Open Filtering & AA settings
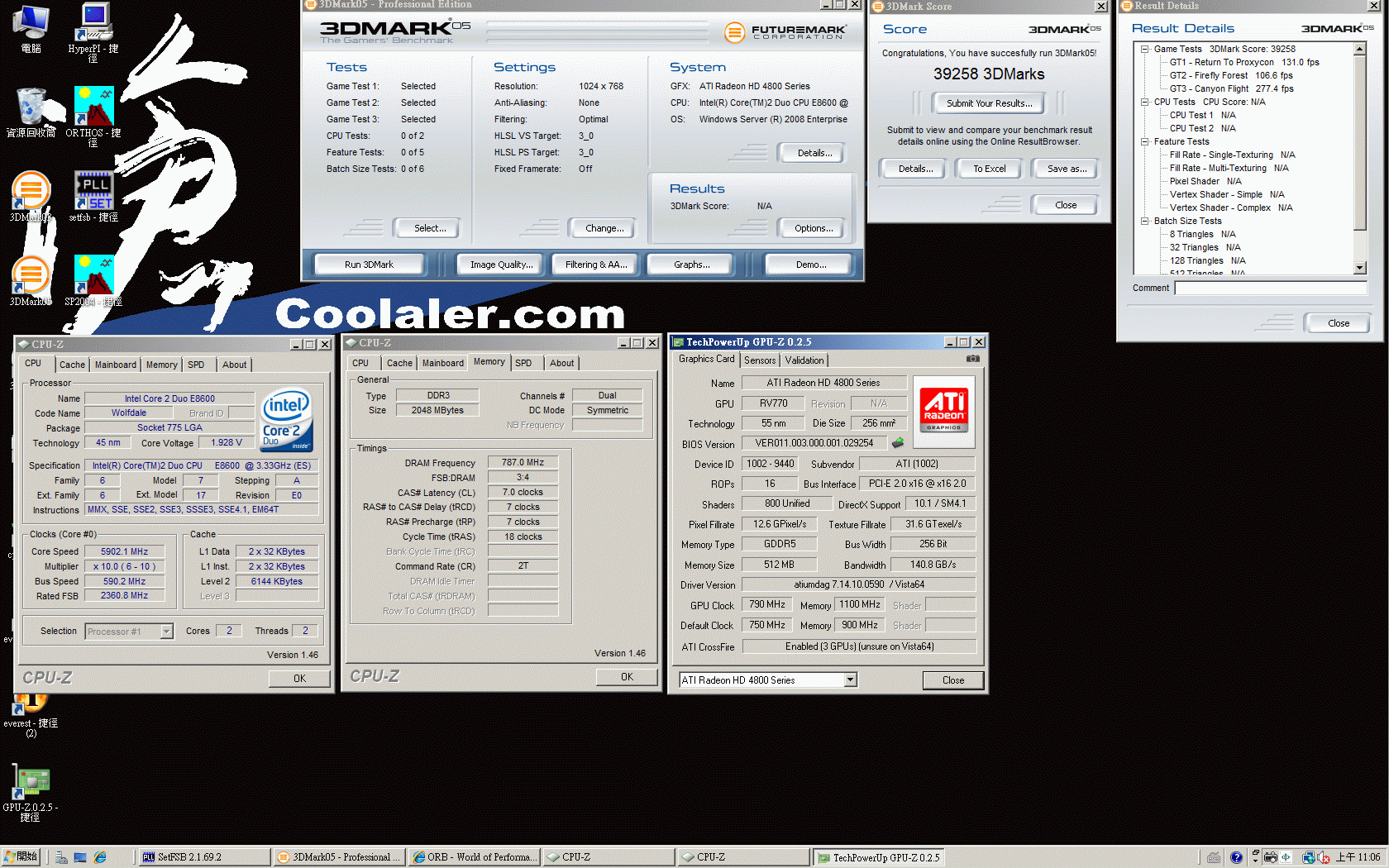 pyautogui.click(x=595, y=265)
